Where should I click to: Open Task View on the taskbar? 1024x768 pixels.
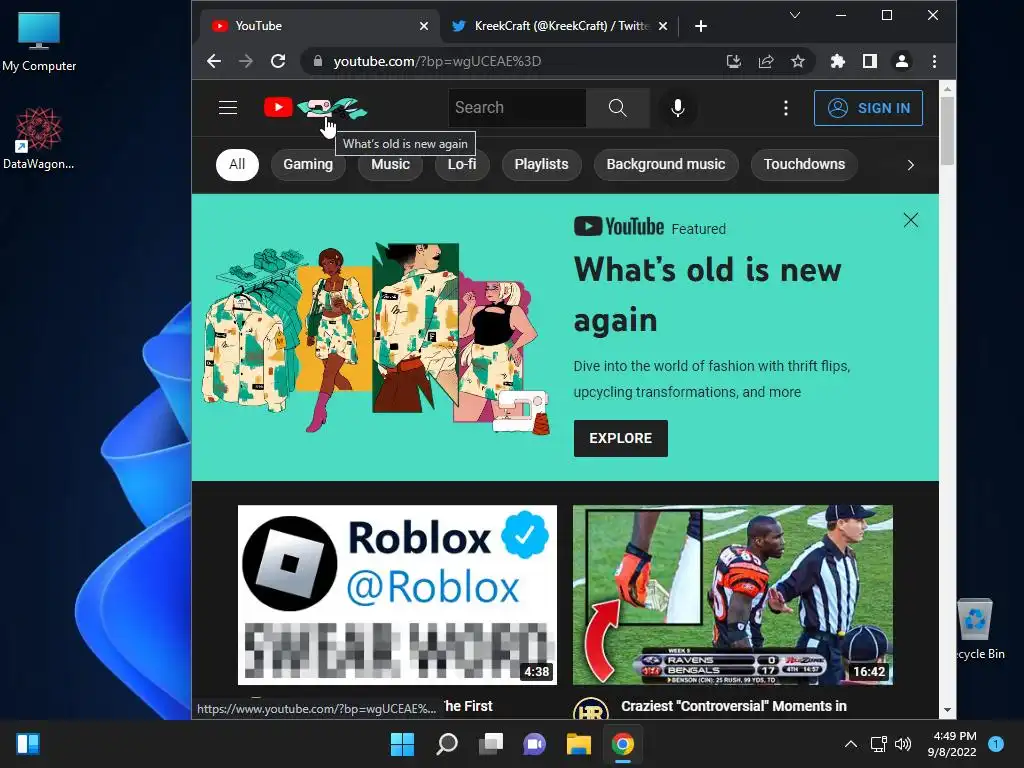coord(490,744)
